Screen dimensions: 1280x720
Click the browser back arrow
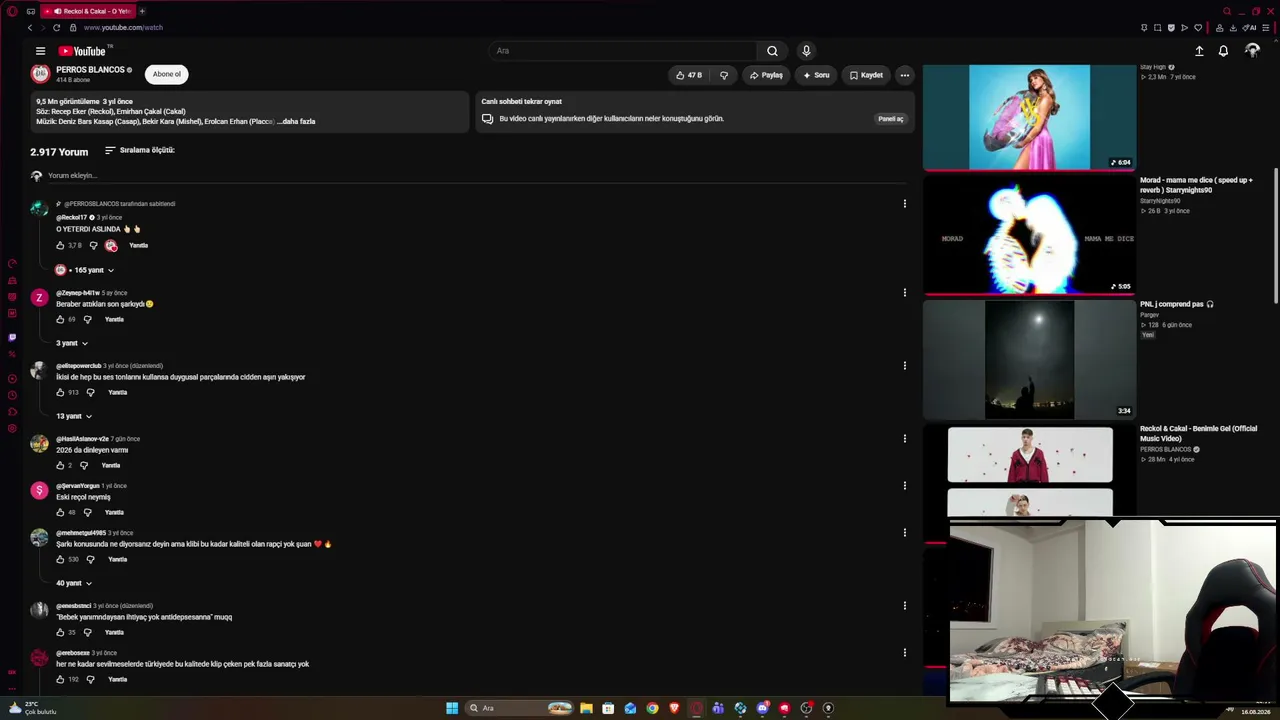pyautogui.click(x=30, y=28)
